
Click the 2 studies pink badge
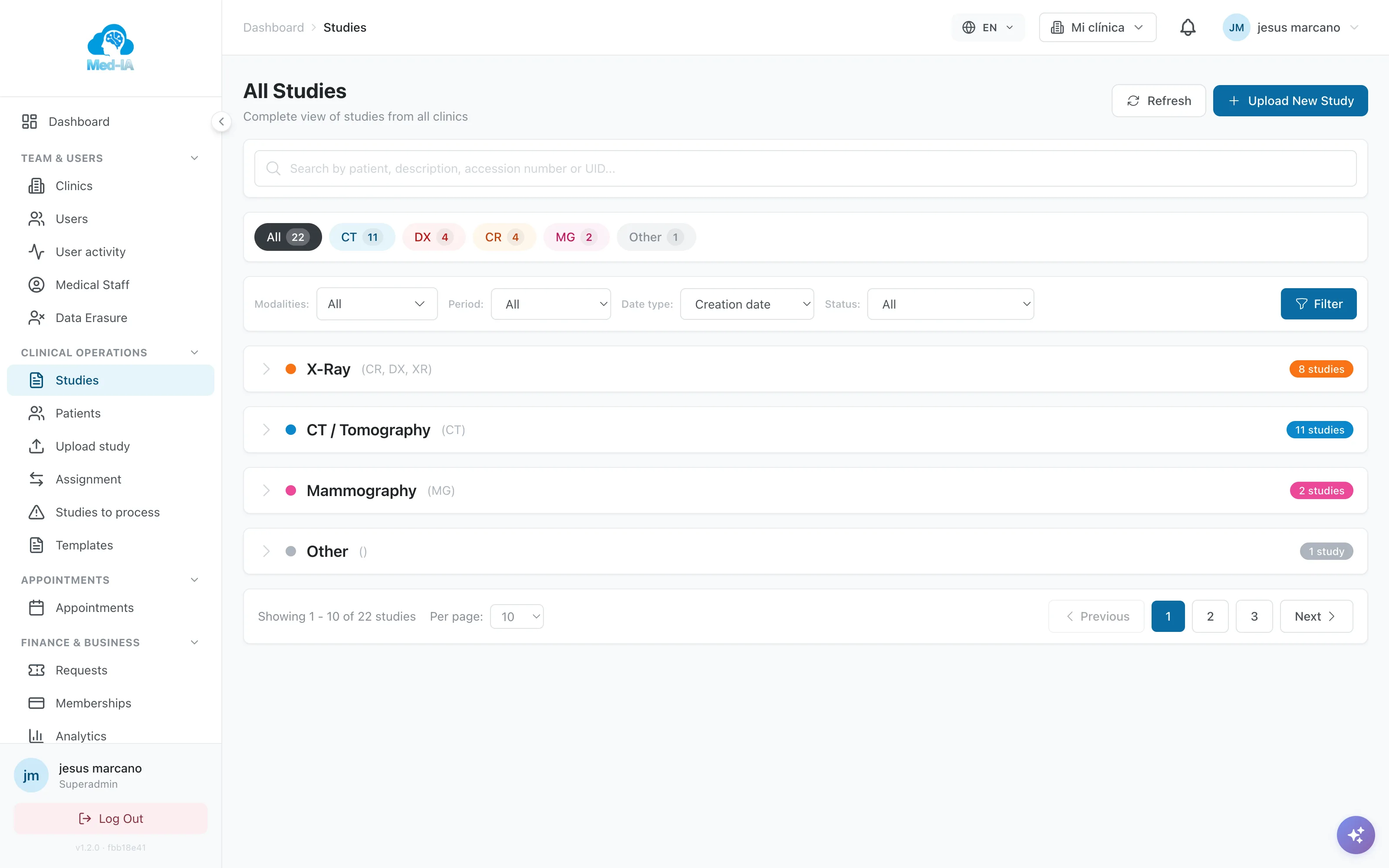tap(1321, 491)
